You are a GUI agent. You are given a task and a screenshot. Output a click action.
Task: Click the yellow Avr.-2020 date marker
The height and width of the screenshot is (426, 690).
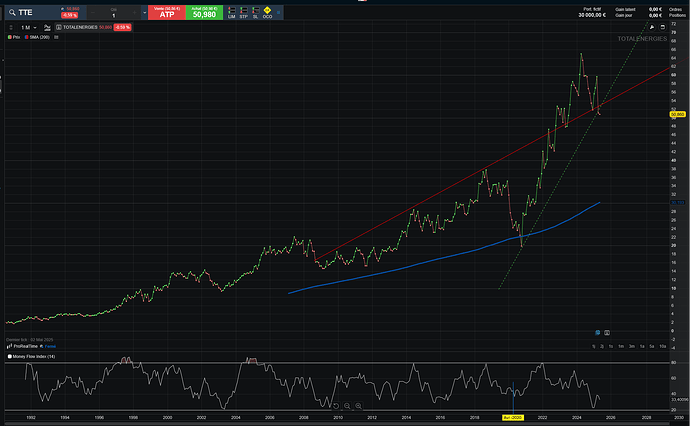[513, 417]
